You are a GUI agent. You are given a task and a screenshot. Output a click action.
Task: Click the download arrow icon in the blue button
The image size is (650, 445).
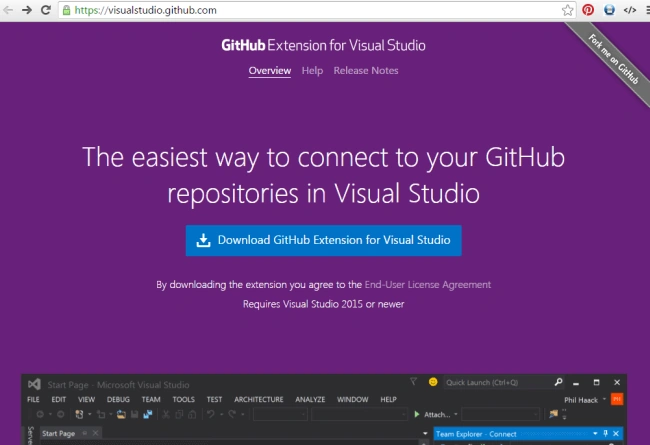(x=203, y=240)
